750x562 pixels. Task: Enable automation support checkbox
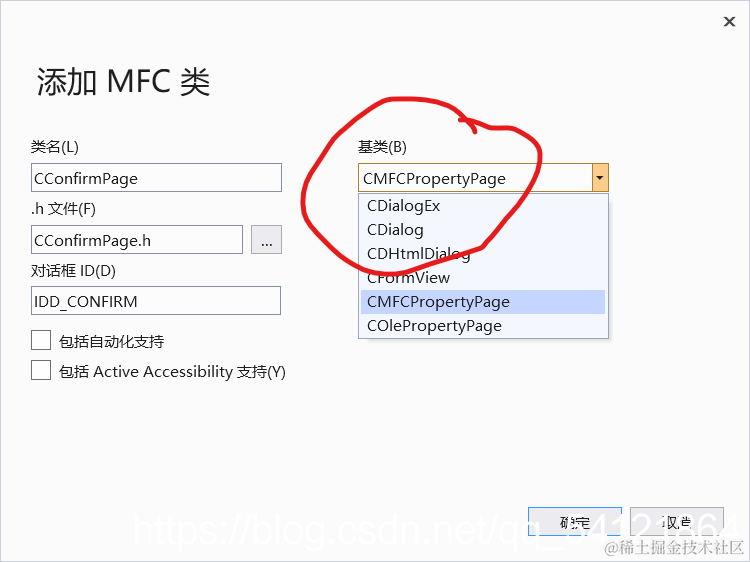click(41, 341)
